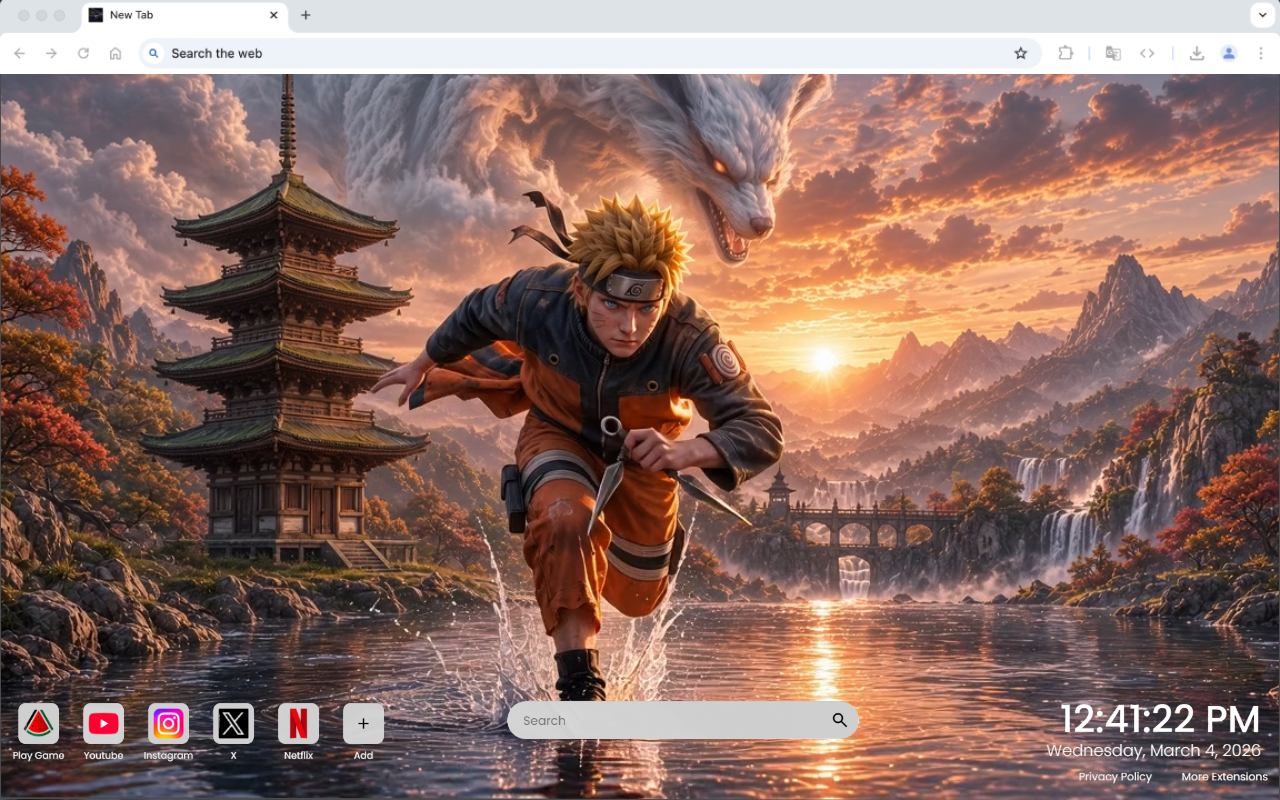Click the Wednesday, March 4, 2026 date

(x=1154, y=750)
